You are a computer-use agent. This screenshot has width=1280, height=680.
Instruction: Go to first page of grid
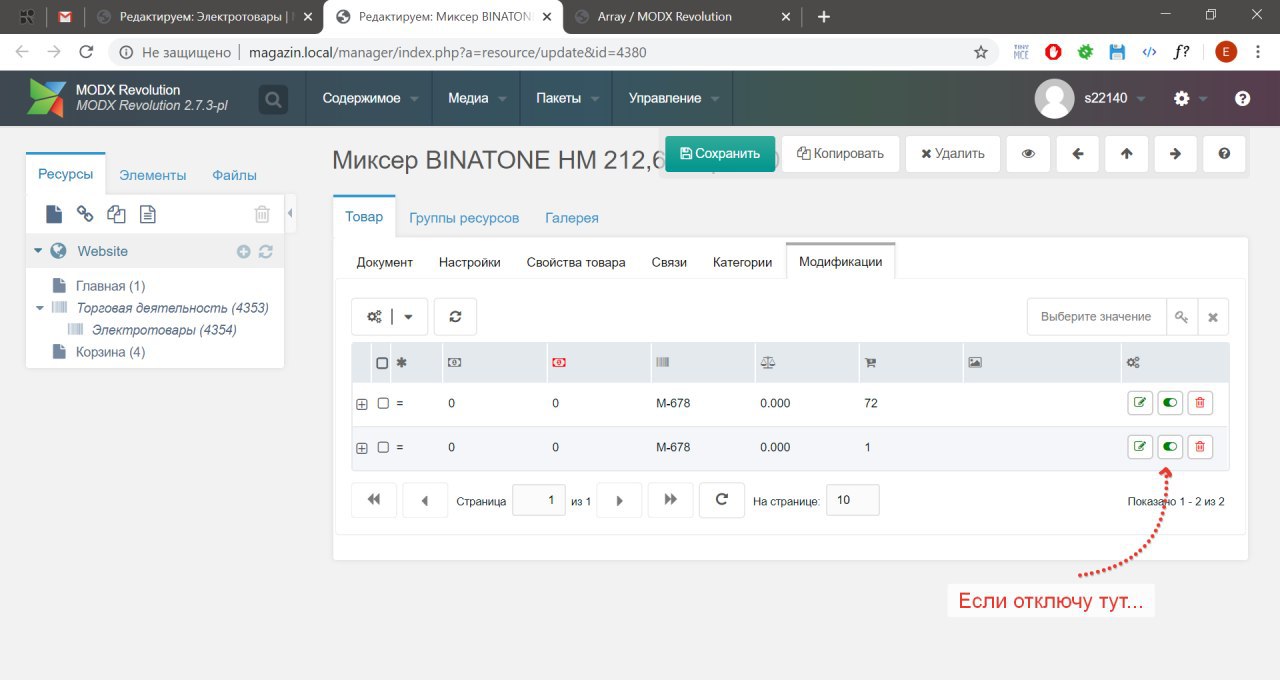coord(374,500)
